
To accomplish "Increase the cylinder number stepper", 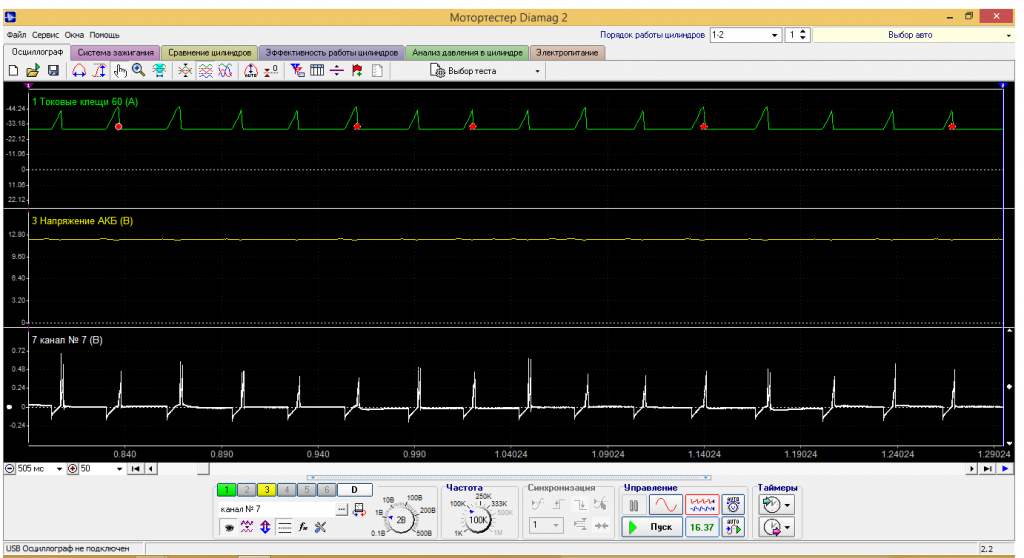I will click(803, 31).
